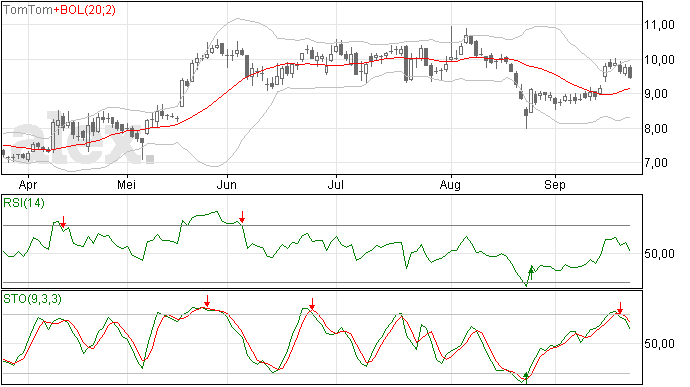This screenshot has height=387, width=690.
Task: Select the 10,00 price axis label
Action: (x=659, y=59)
